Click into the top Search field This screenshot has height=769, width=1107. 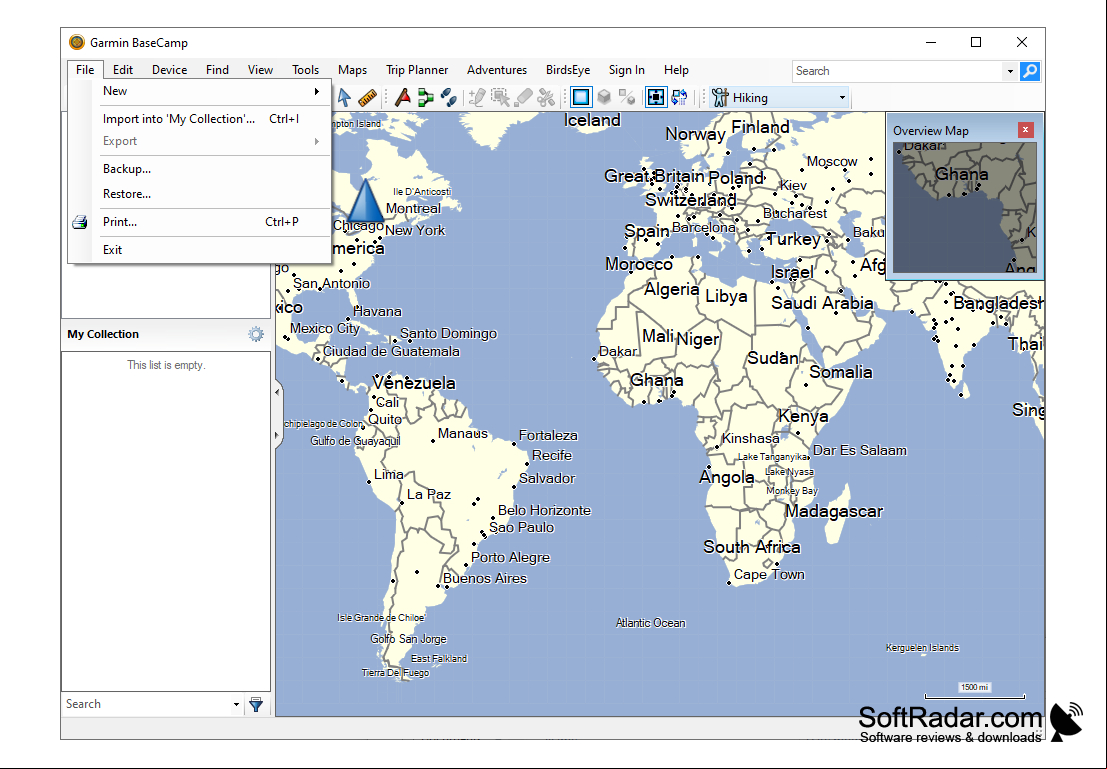pos(898,71)
